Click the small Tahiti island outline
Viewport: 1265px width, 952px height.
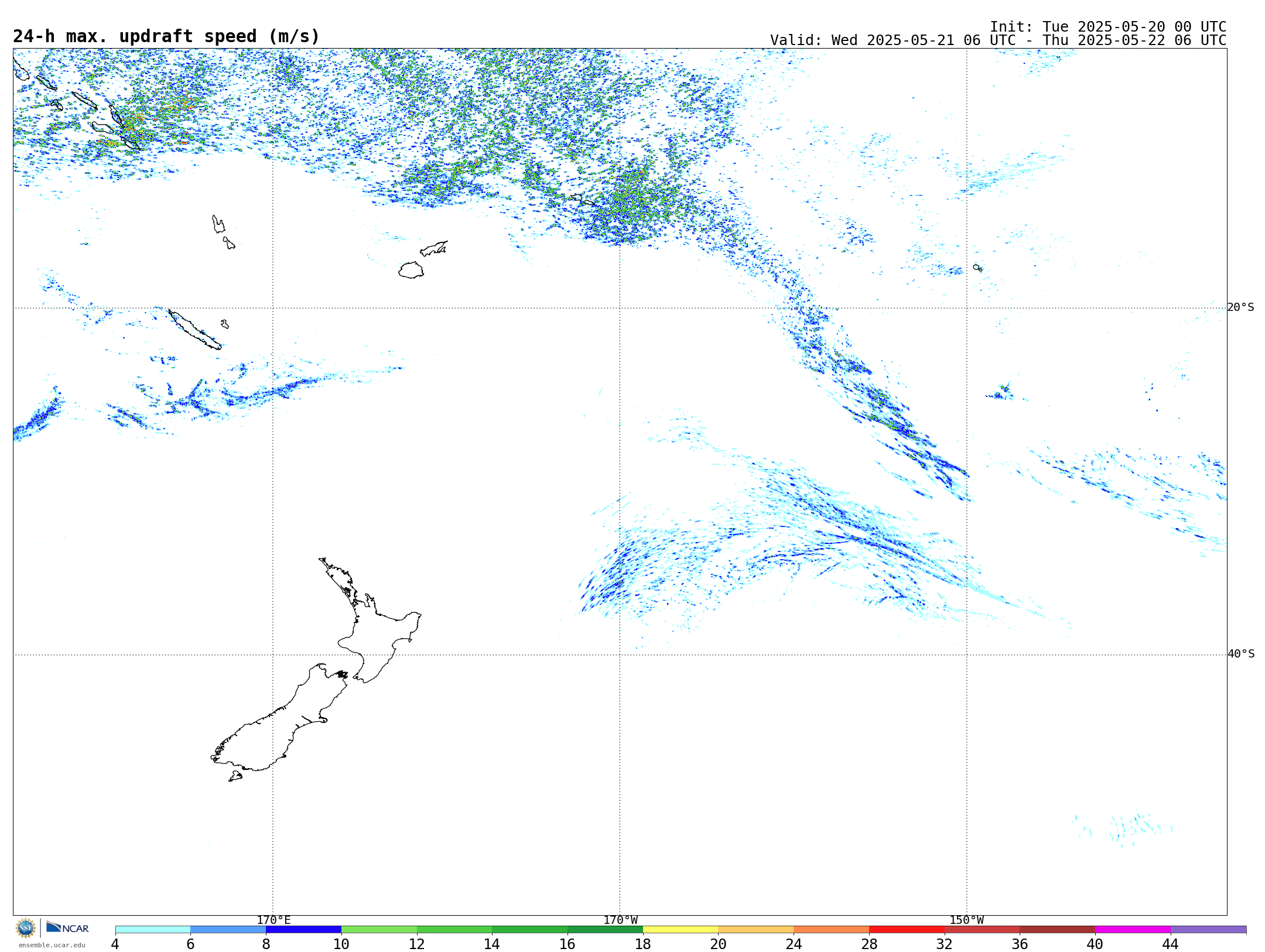977,268
